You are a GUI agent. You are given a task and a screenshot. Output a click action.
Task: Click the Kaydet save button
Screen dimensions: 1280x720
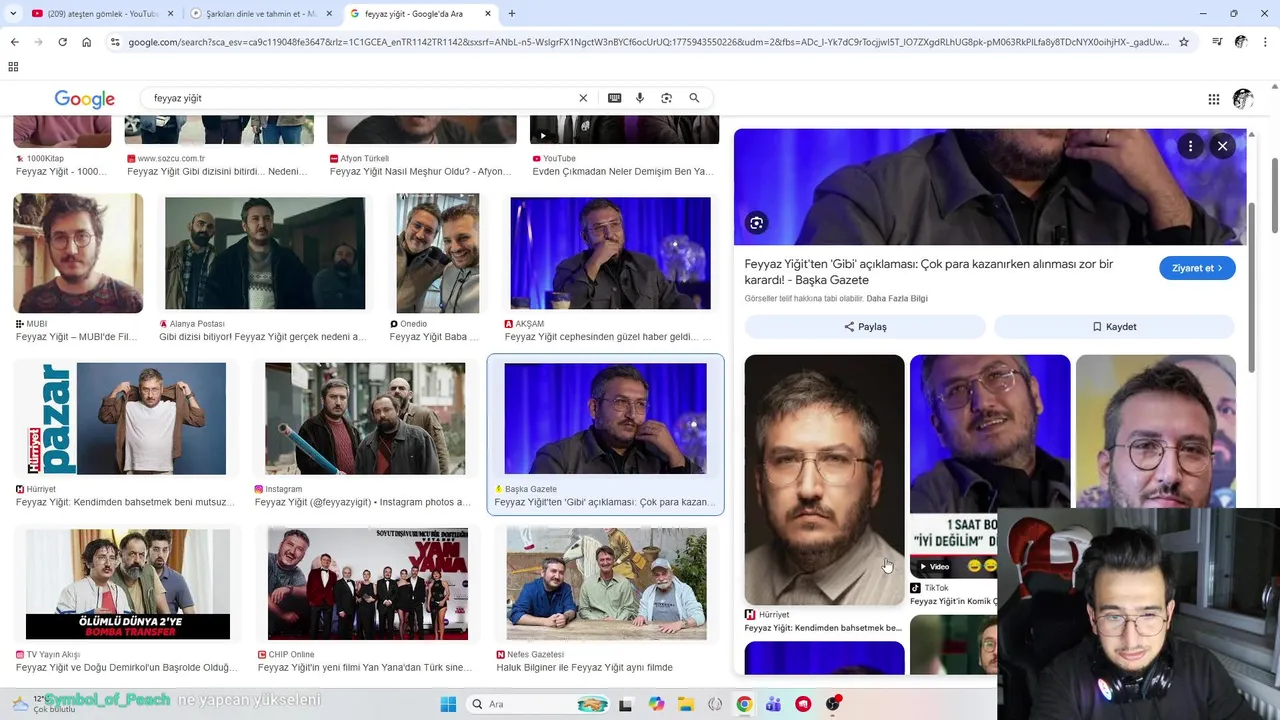(x=1114, y=327)
